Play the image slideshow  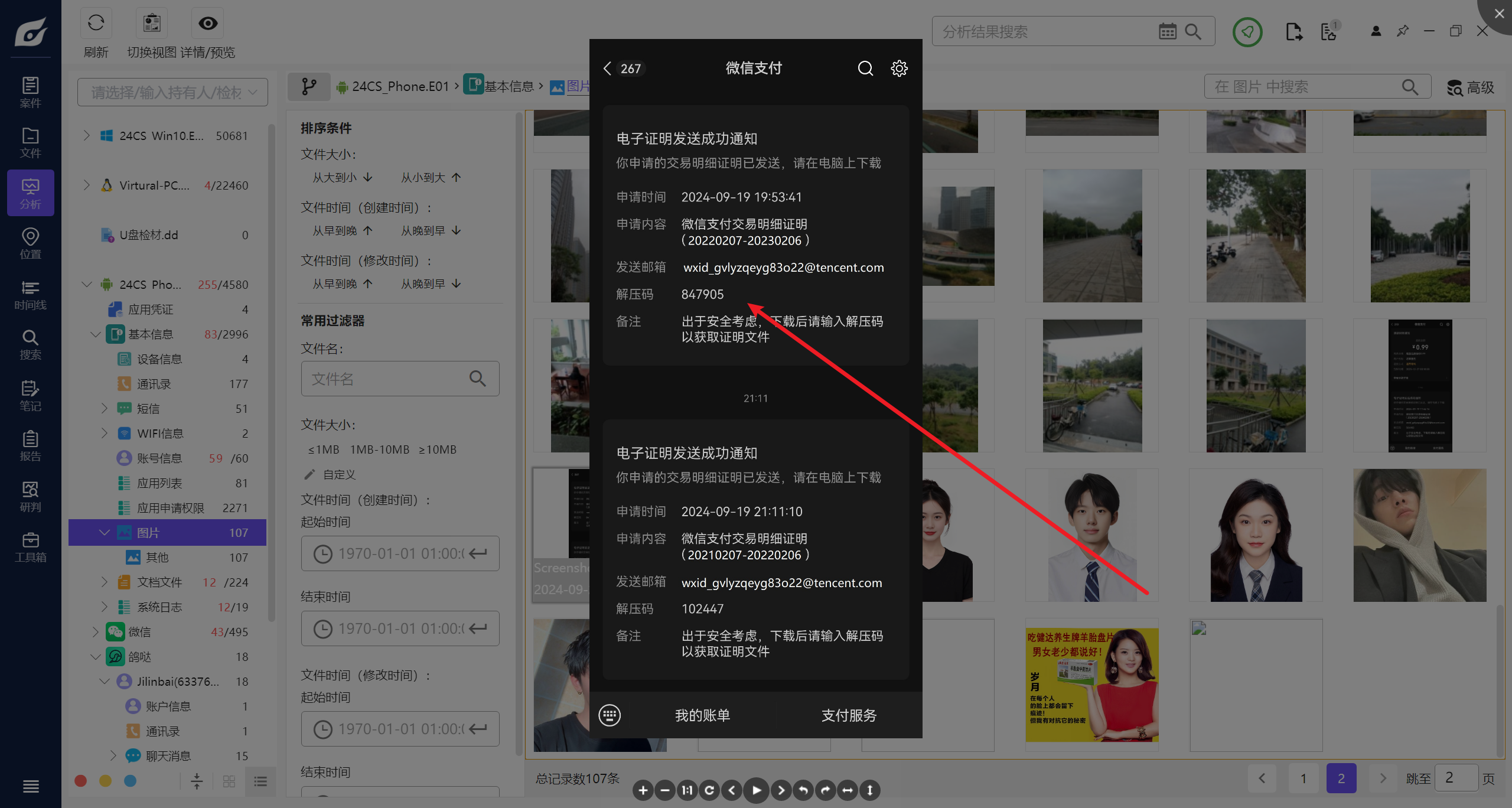pyautogui.click(x=756, y=790)
